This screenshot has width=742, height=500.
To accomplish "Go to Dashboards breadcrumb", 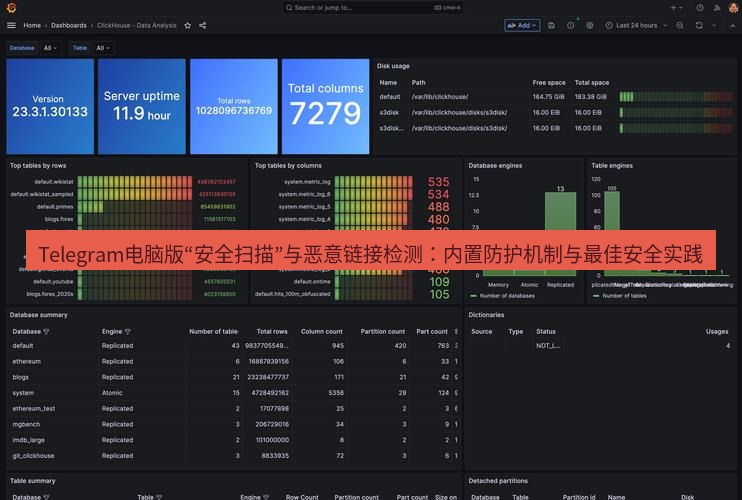I will pos(69,26).
